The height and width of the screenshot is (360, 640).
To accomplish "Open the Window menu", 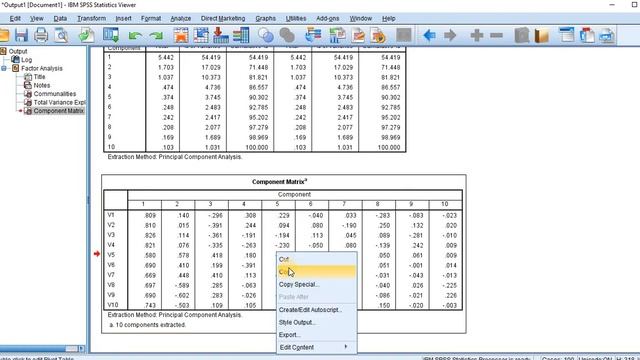I will click(361, 18).
